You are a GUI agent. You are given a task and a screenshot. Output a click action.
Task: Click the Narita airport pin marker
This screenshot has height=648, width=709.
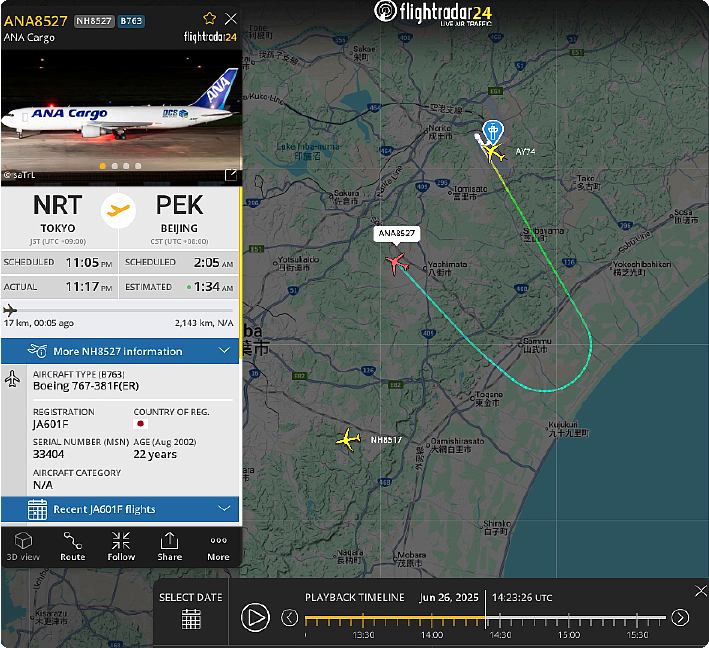492,132
